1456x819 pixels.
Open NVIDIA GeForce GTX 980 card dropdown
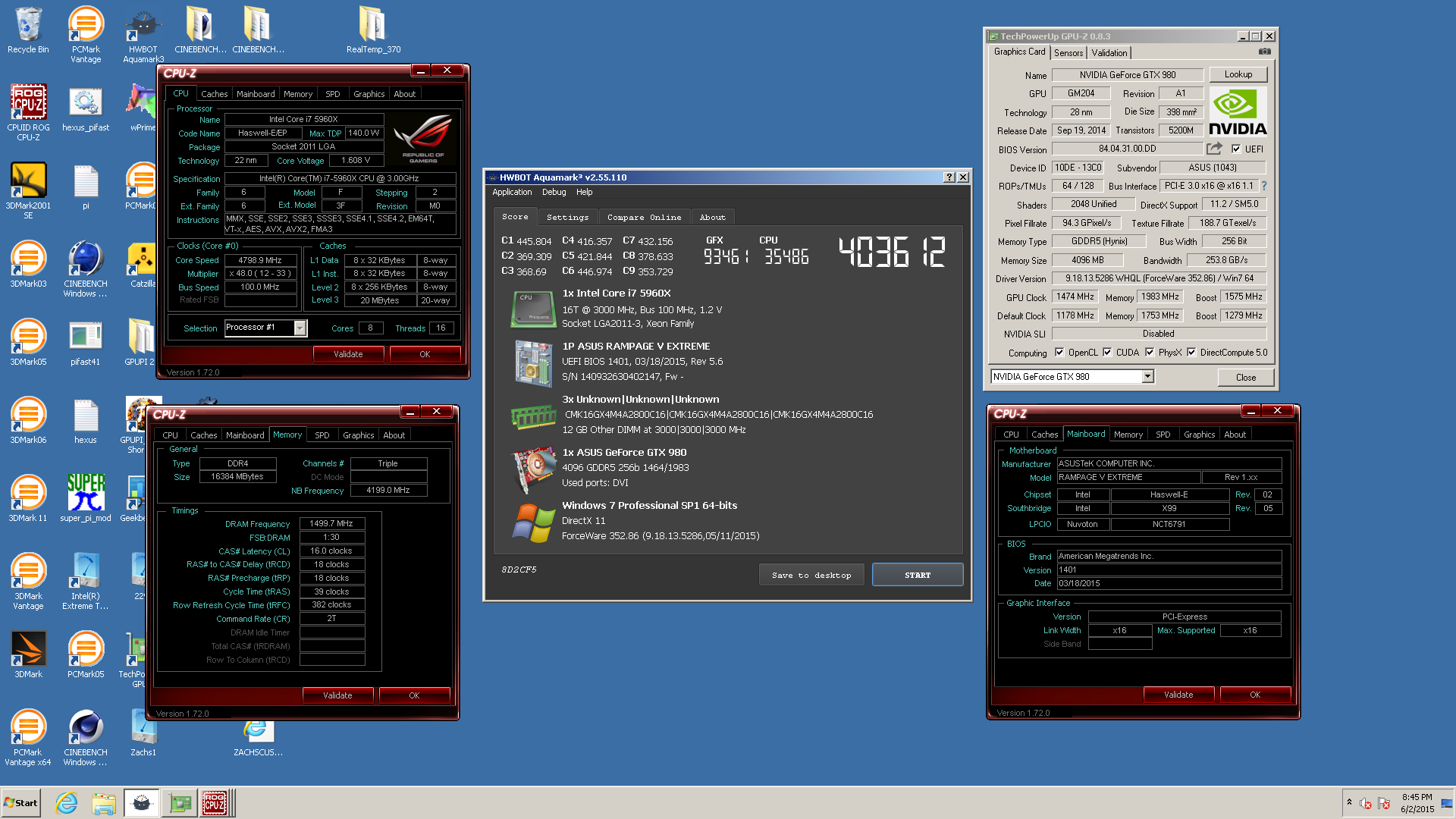click(1147, 377)
